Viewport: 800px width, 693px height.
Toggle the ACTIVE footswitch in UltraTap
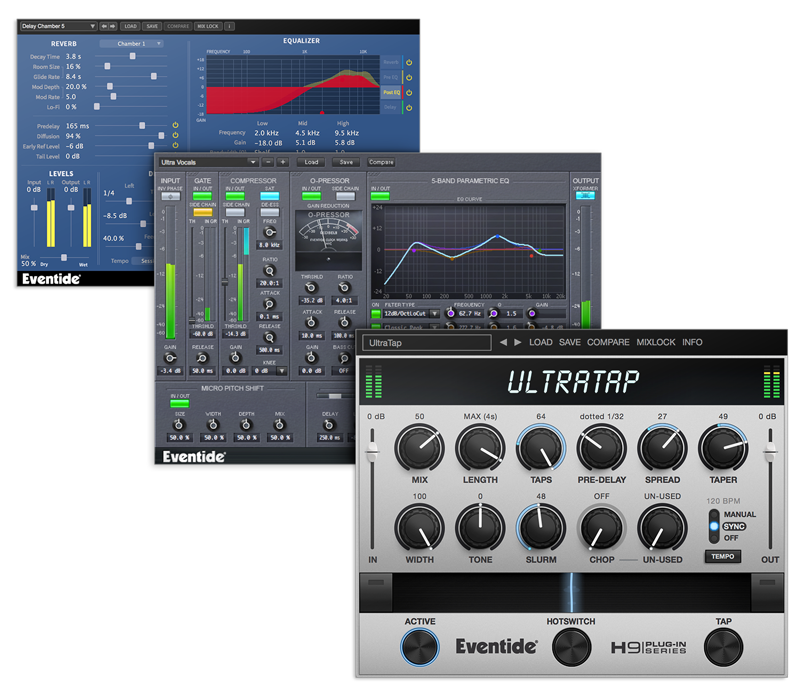pyautogui.click(x=420, y=647)
